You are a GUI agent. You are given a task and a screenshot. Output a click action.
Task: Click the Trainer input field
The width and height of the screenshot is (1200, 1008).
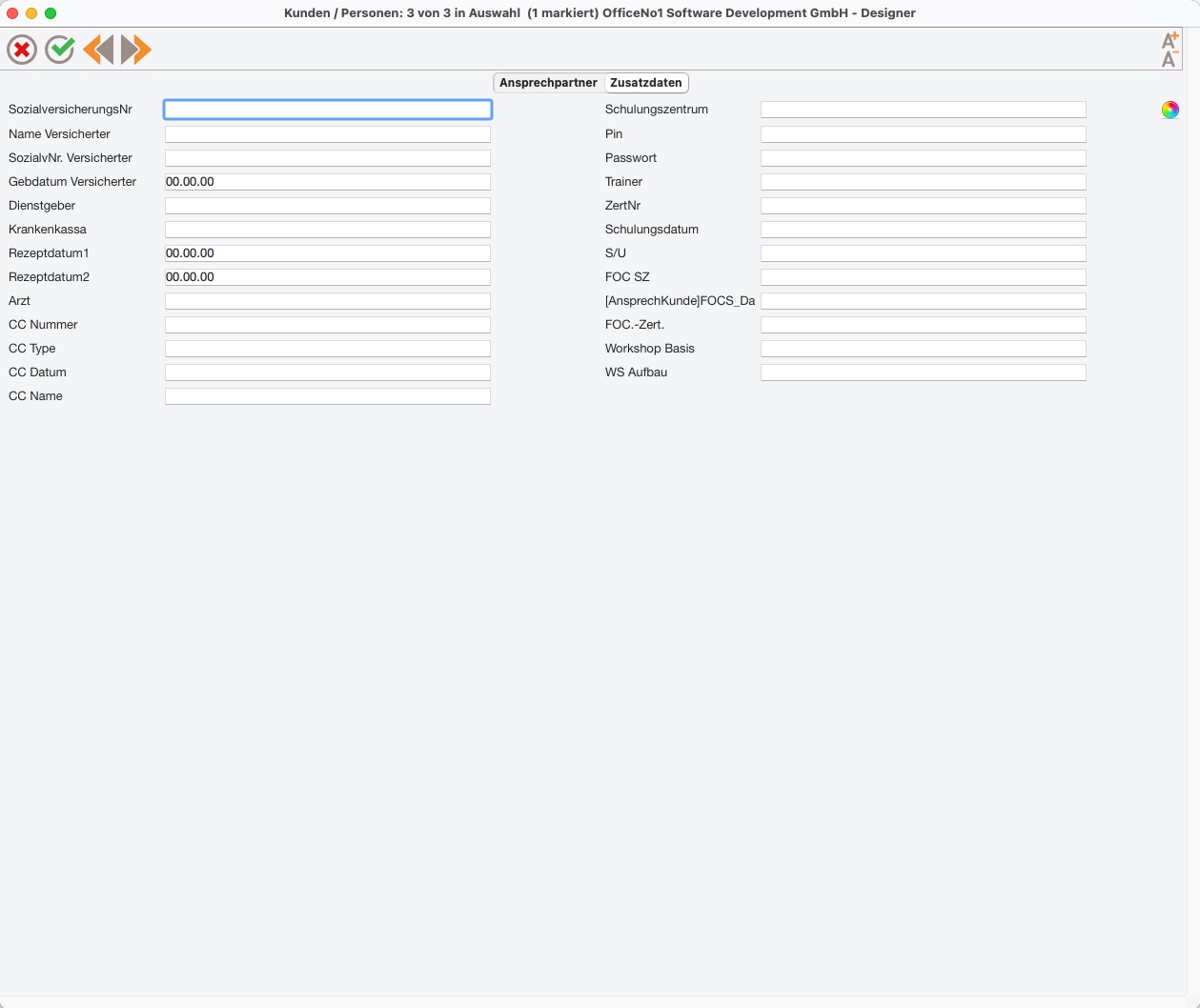924,182
